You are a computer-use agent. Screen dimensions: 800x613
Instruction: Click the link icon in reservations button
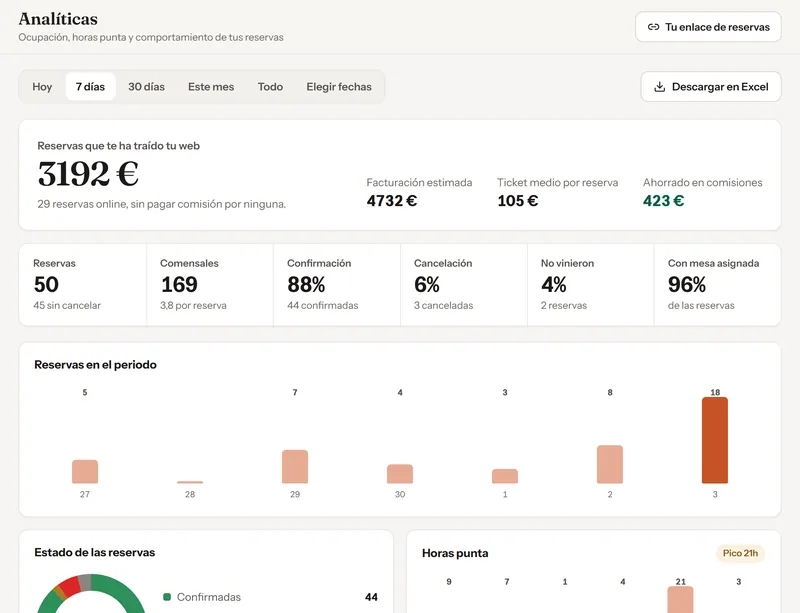pyautogui.click(x=653, y=27)
